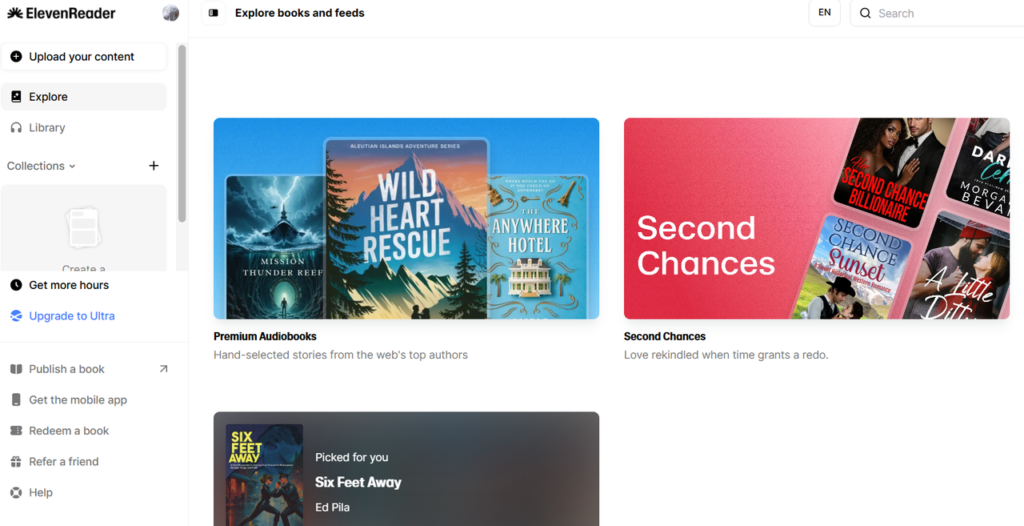Click the Refer a friend gift icon
Screen dimensions: 1024x526
pyautogui.click(x=16, y=461)
